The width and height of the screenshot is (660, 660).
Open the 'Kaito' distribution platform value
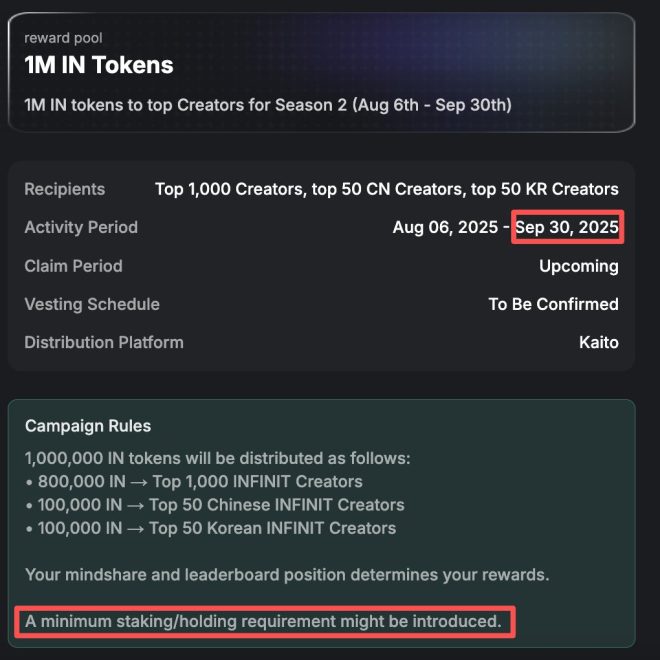pos(599,343)
